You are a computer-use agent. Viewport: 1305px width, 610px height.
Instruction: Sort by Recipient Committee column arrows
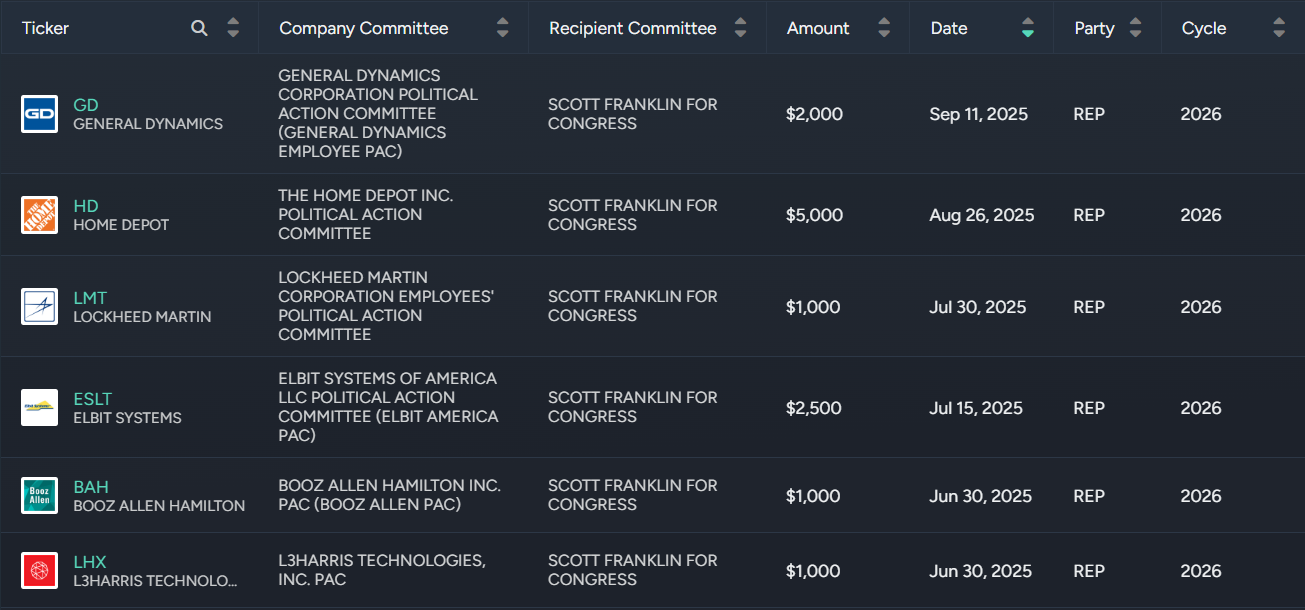(740, 28)
